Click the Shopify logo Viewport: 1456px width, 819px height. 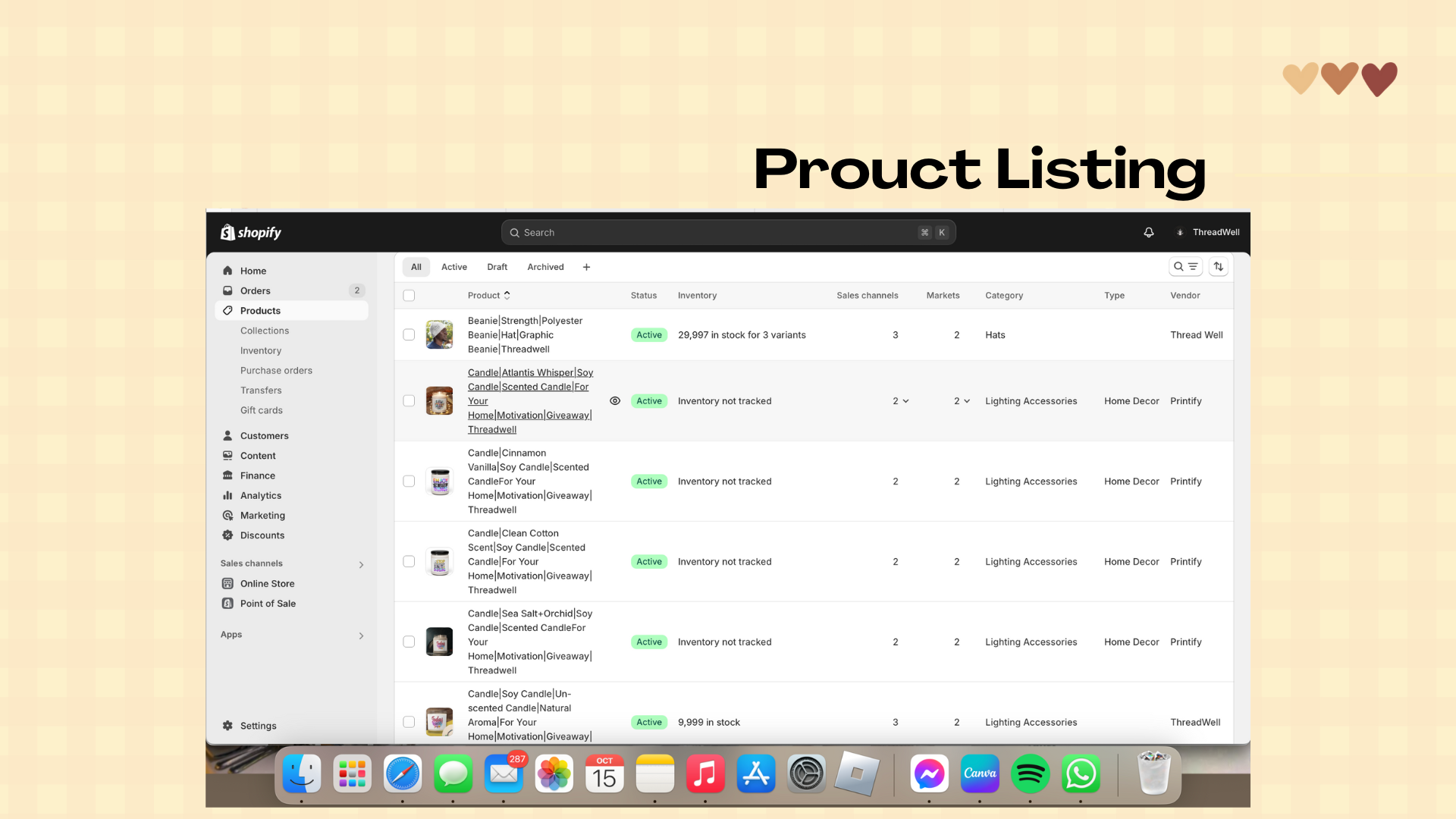pos(251,233)
